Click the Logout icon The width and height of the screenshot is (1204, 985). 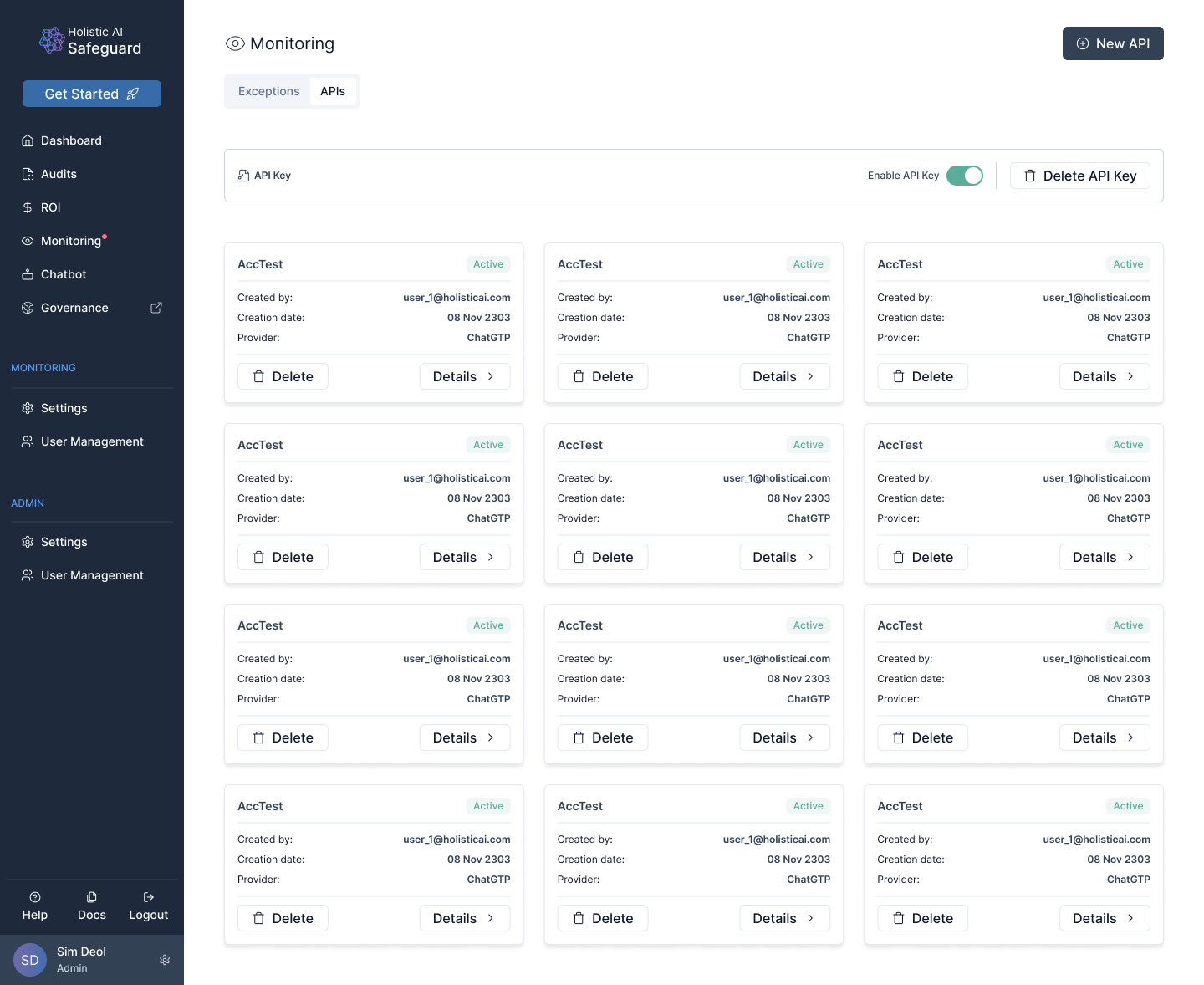149,897
